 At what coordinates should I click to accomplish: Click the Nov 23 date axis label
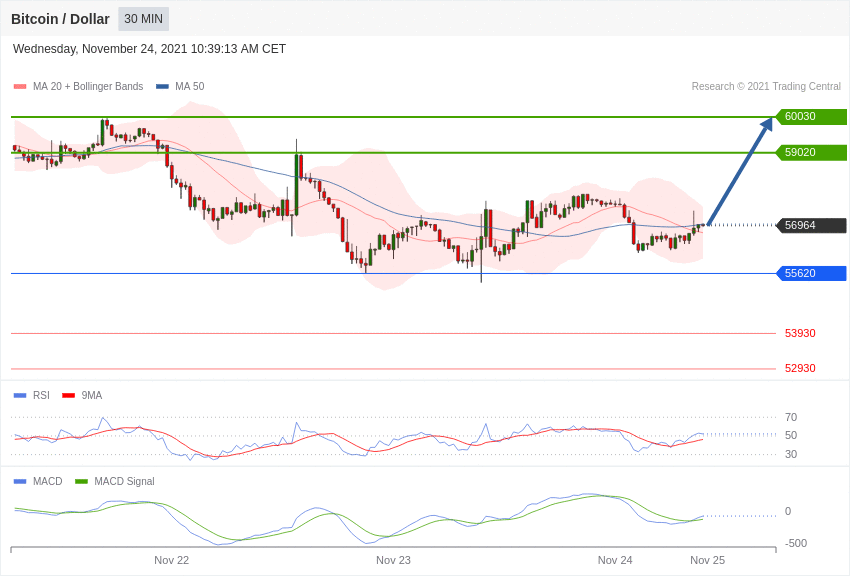394,560
